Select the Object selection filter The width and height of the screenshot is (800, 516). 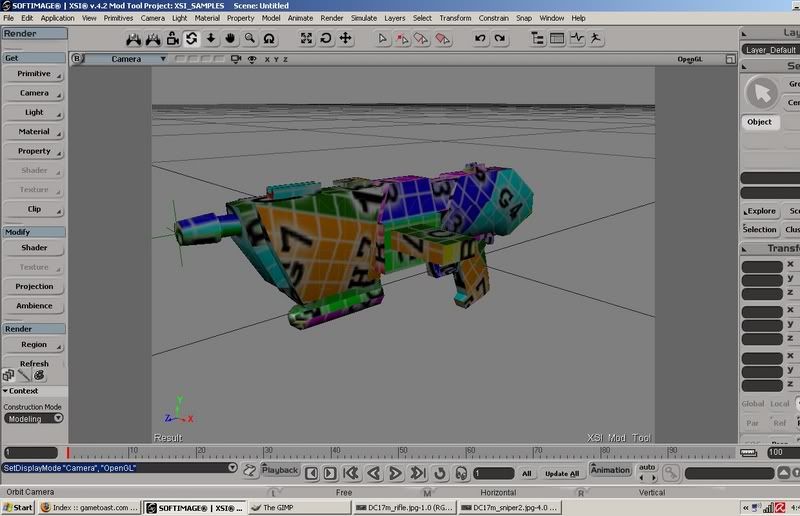tap(760, 122)
